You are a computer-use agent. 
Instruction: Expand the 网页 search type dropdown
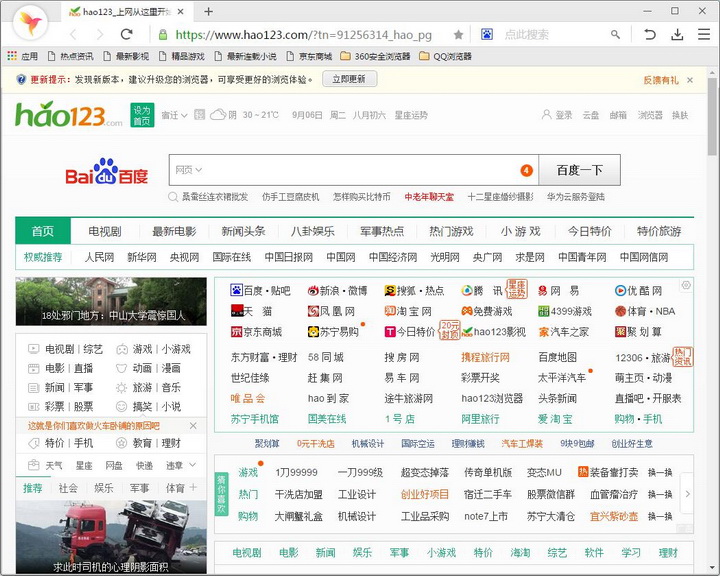pos(188,170)
